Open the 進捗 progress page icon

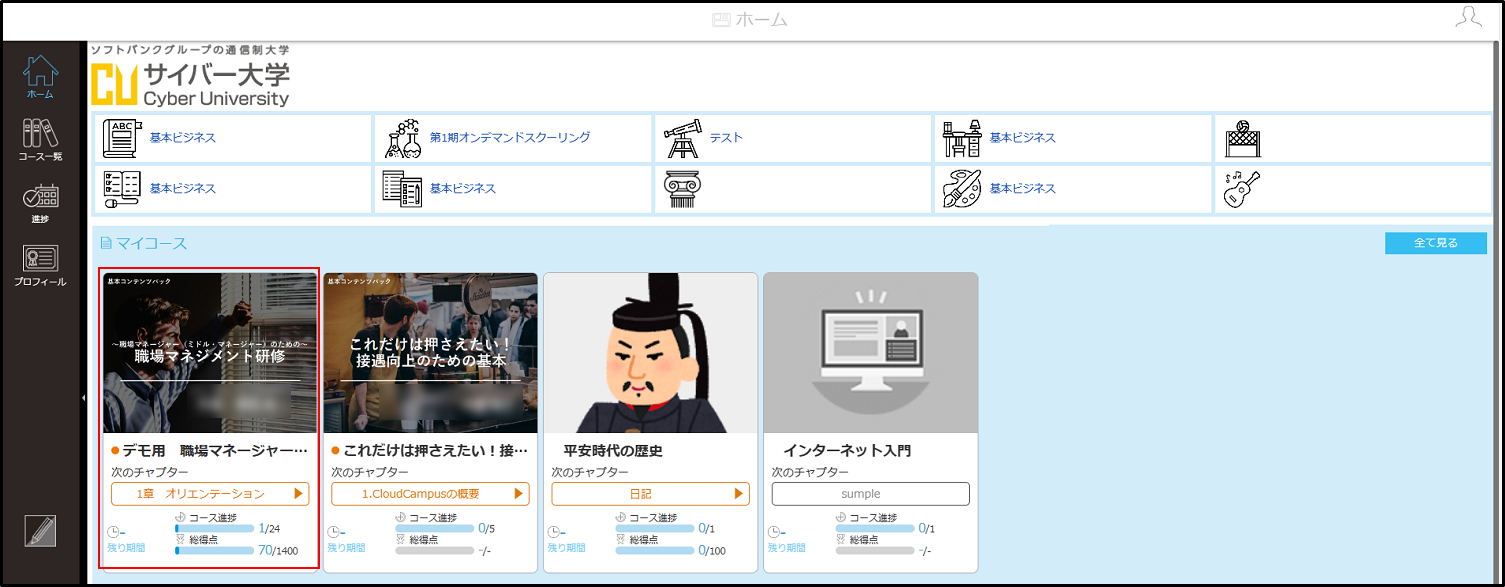click(40, 203)
